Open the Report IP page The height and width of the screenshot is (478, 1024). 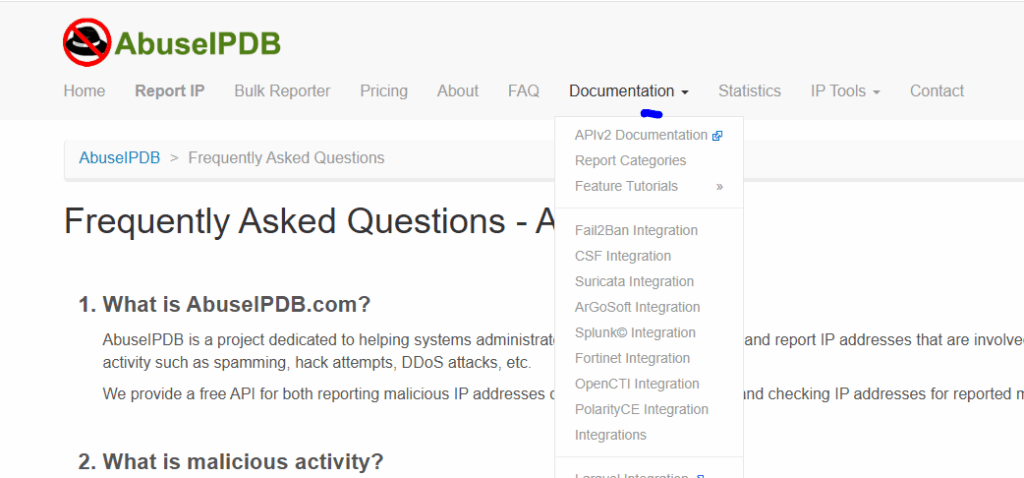pyautogui.click(x=170, y=91)
